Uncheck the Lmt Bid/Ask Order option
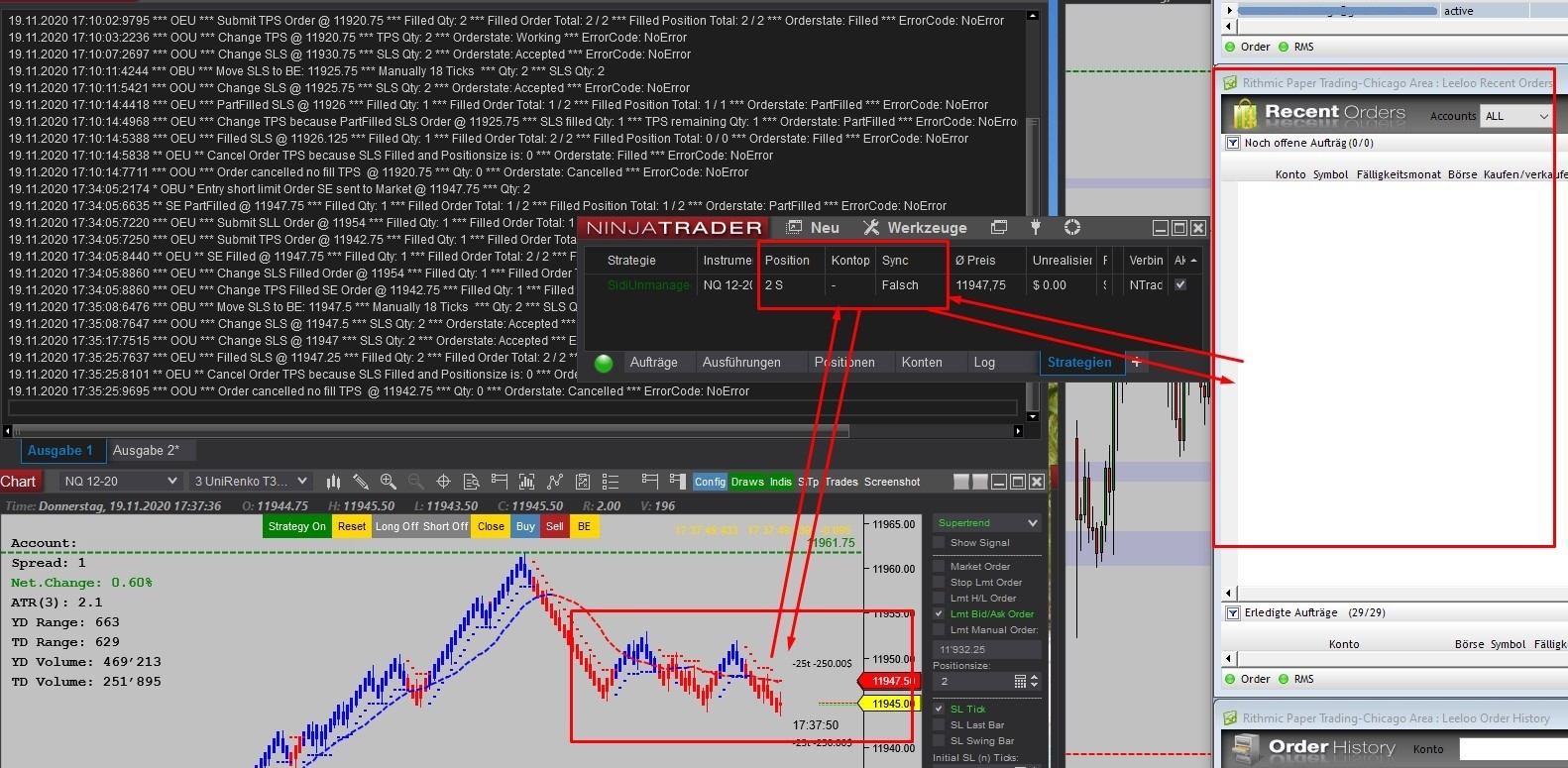The height and width of the screenshot is (768, 1568). pos(939,614)
